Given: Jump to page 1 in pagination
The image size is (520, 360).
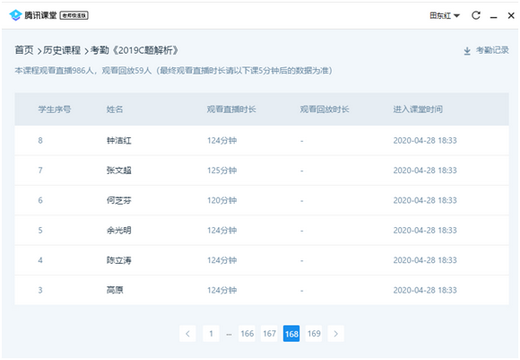Looking at the screenshot, I should click(211, 333).
